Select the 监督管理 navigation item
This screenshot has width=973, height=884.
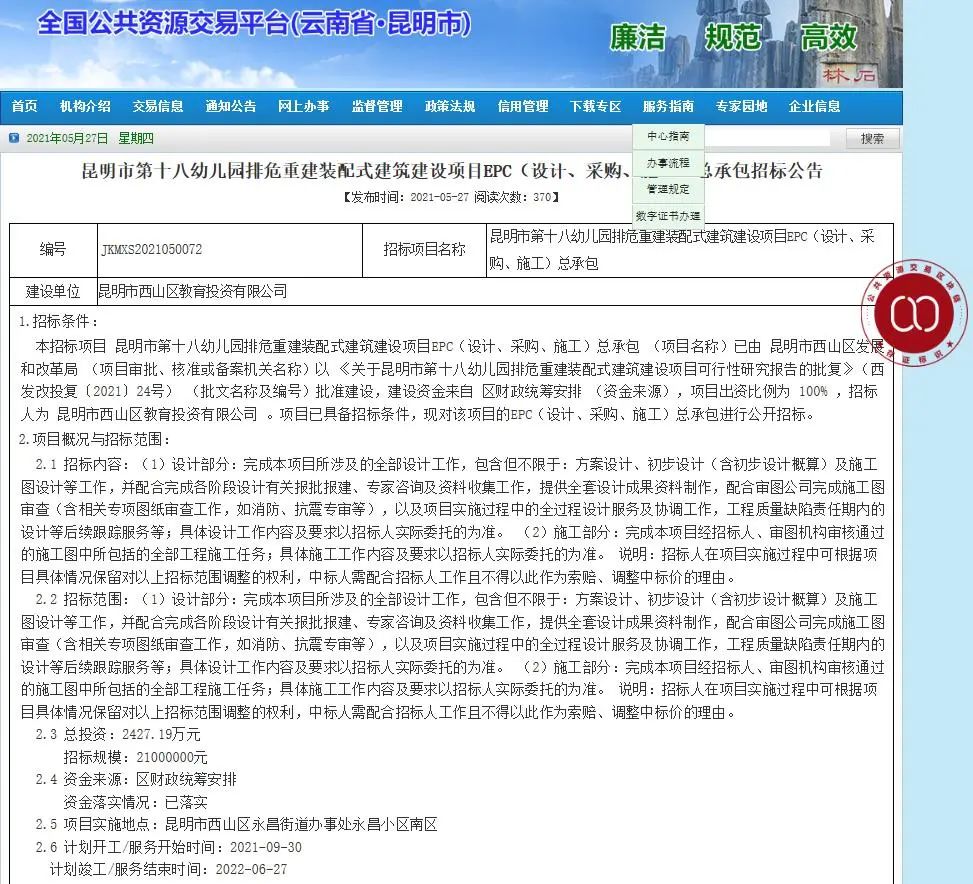pyautogui.click(x=376, y=107)
